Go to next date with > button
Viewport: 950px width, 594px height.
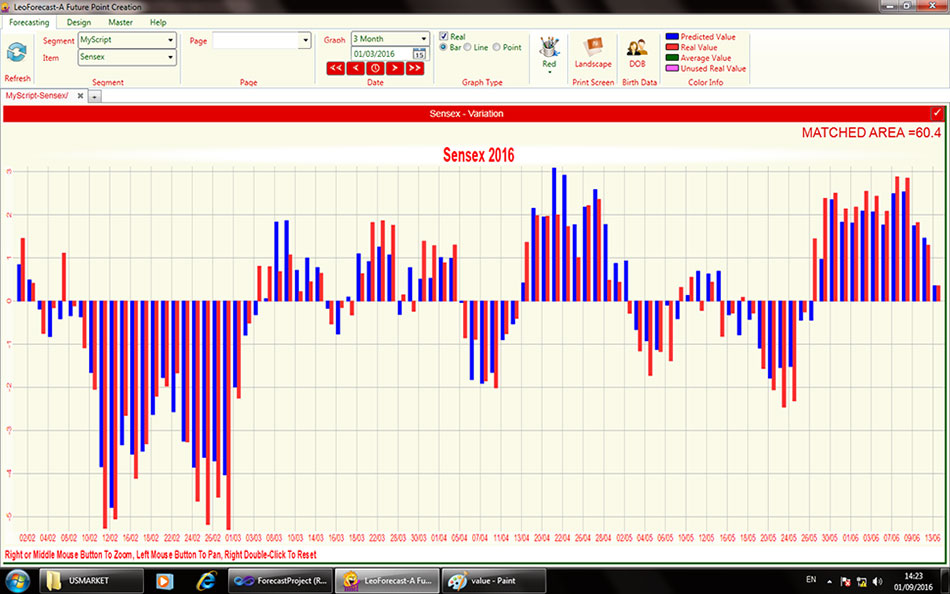395,68
